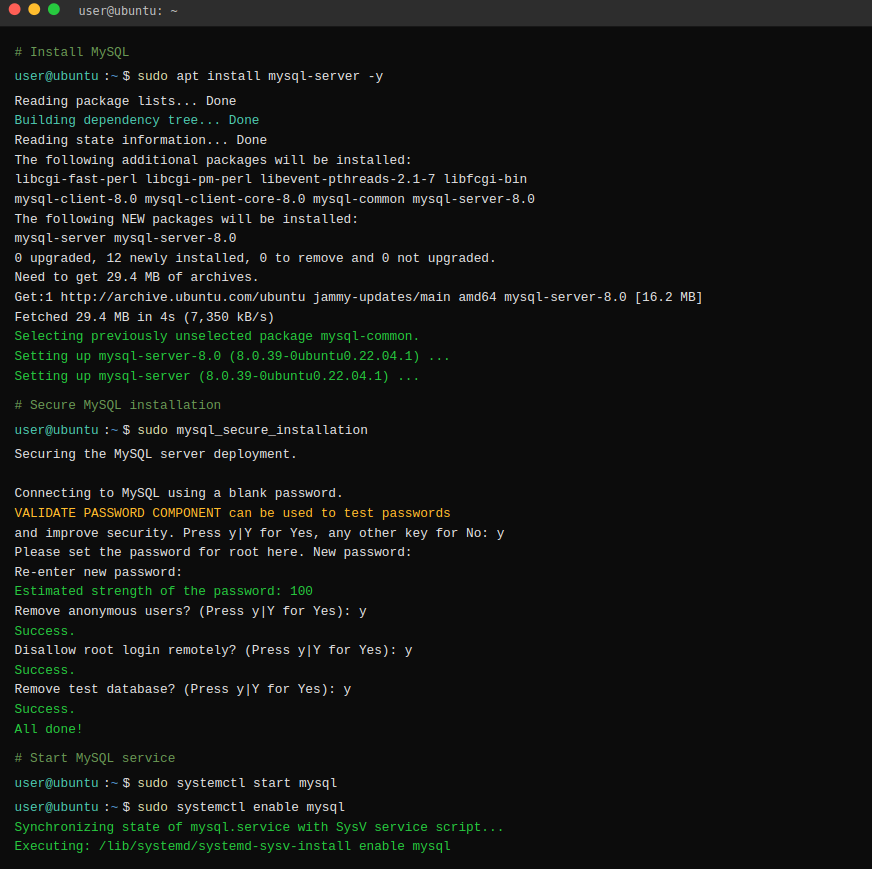Click the 'sudo apt install mysql-server -y' command
Viewport: 872px width, 869px height.
click(260, 76)
